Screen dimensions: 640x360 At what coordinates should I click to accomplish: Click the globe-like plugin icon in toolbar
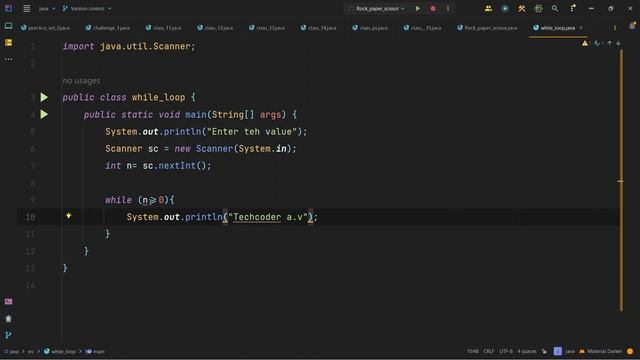point(538,8)
